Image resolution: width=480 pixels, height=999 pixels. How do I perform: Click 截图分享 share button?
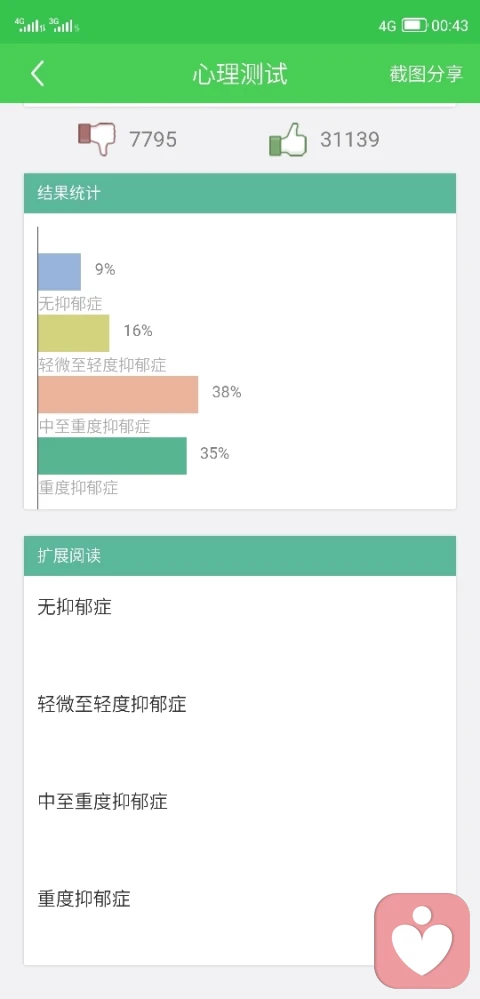point(426,74)
